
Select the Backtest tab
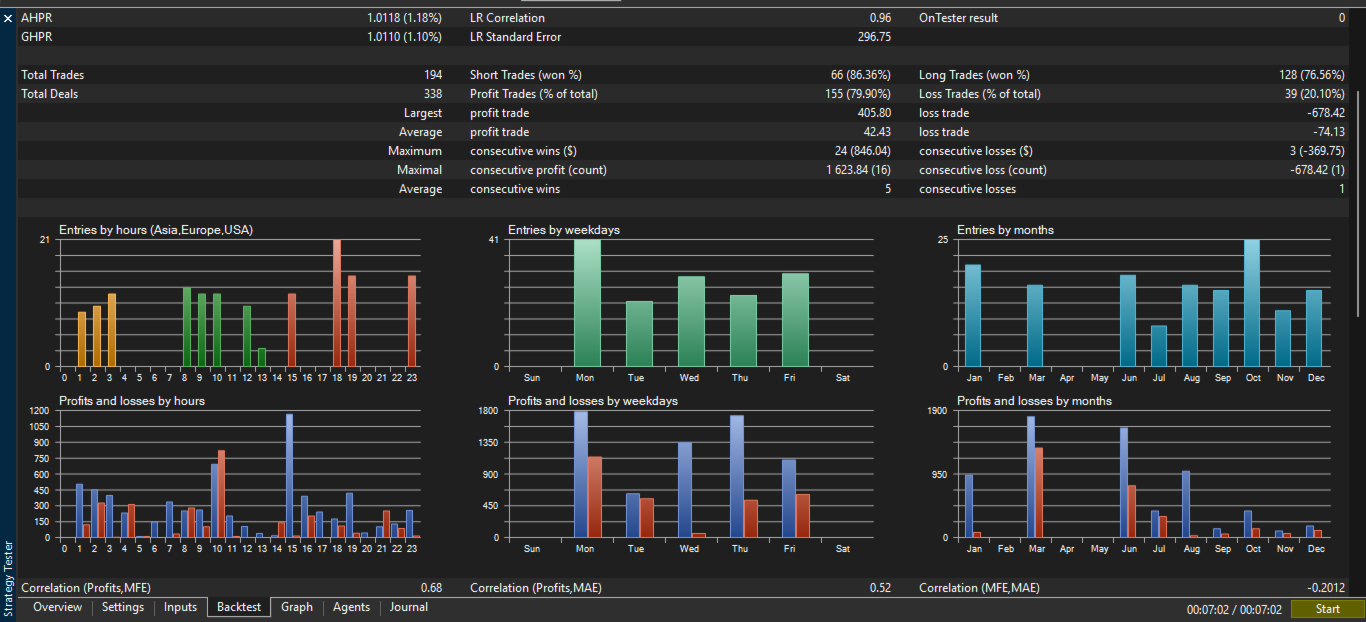(x=239, y=607)
